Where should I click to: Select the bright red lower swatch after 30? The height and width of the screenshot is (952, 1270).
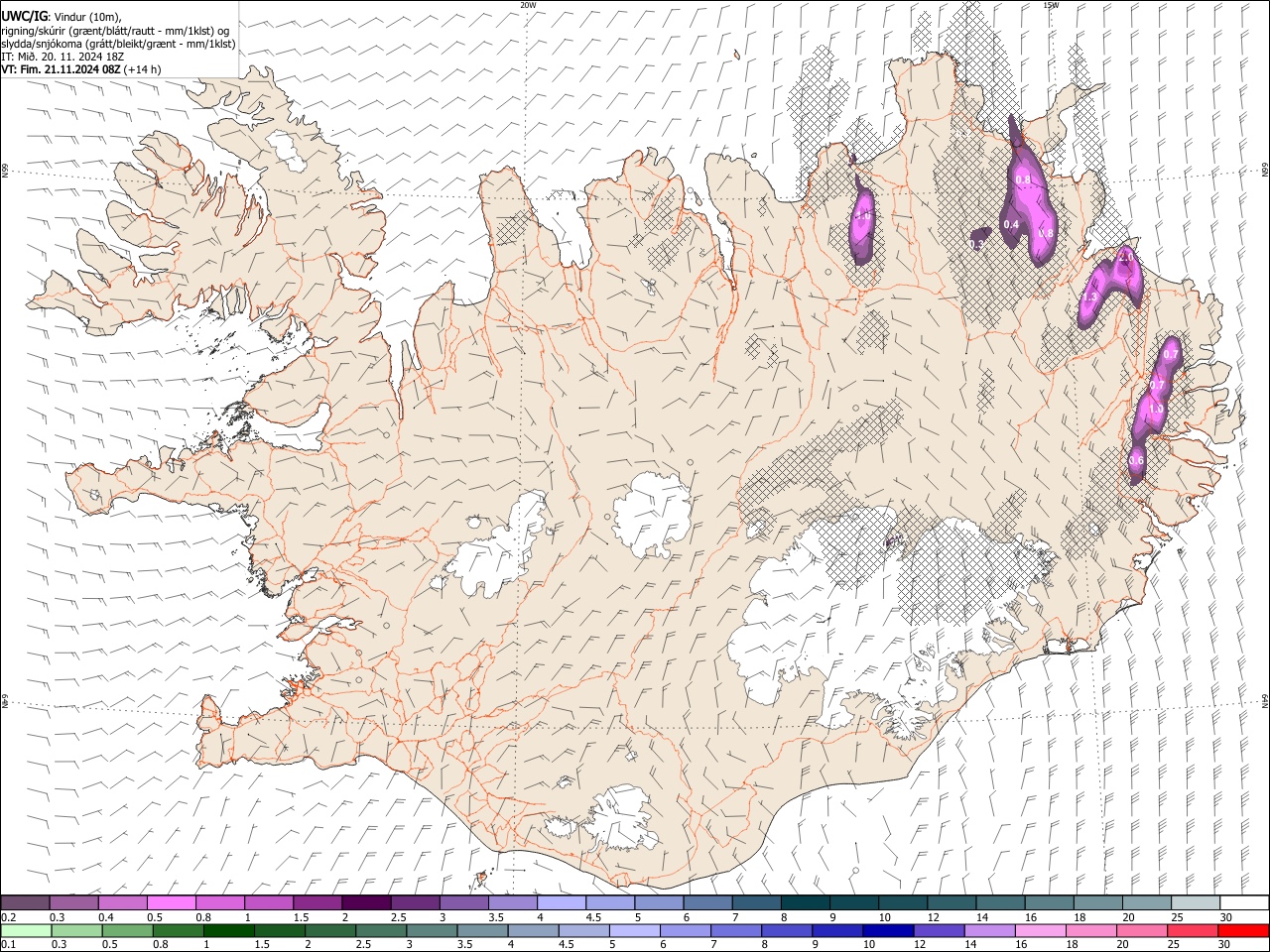1244,930
